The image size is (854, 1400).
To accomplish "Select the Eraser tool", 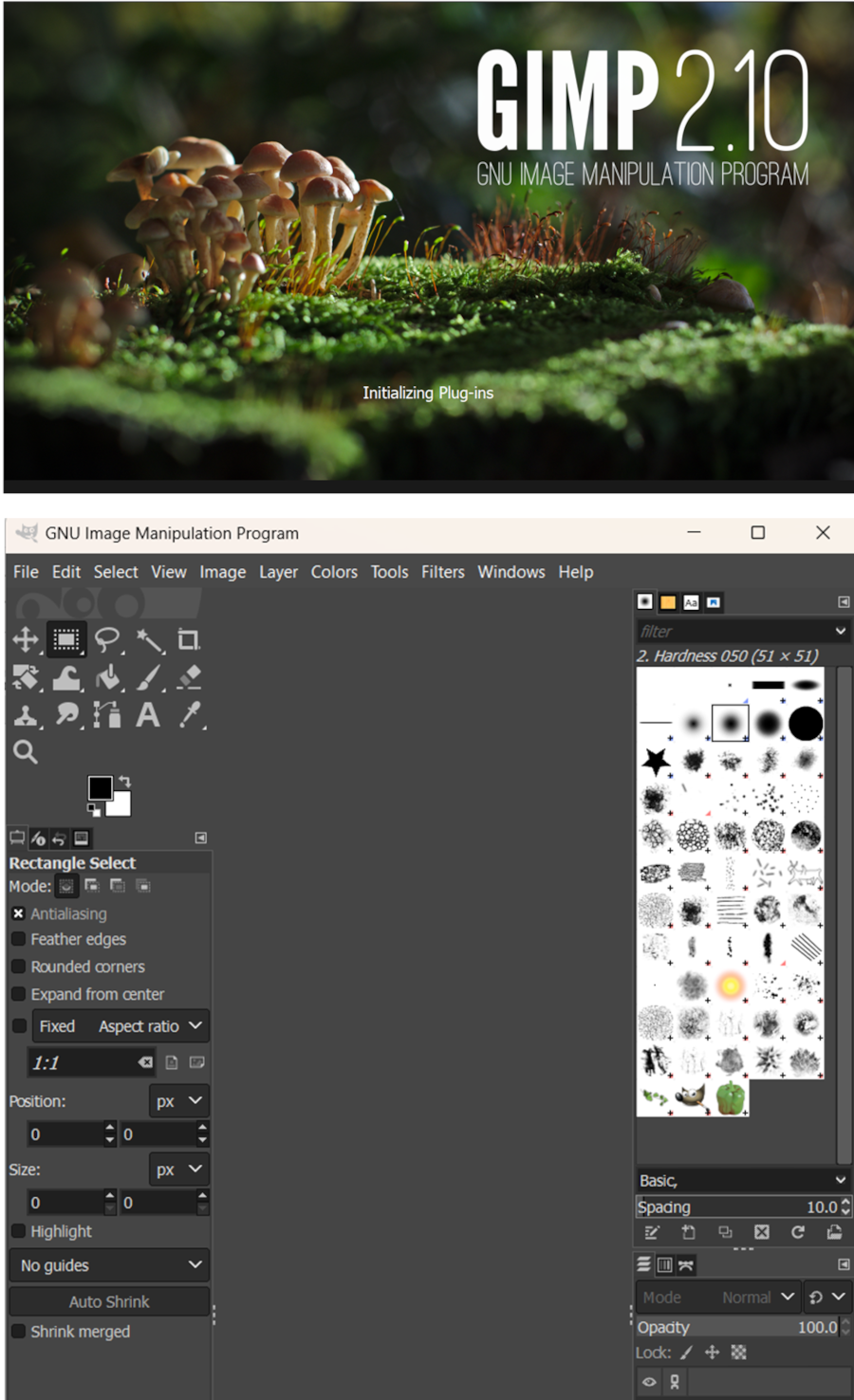I will (x=190, y=677).
